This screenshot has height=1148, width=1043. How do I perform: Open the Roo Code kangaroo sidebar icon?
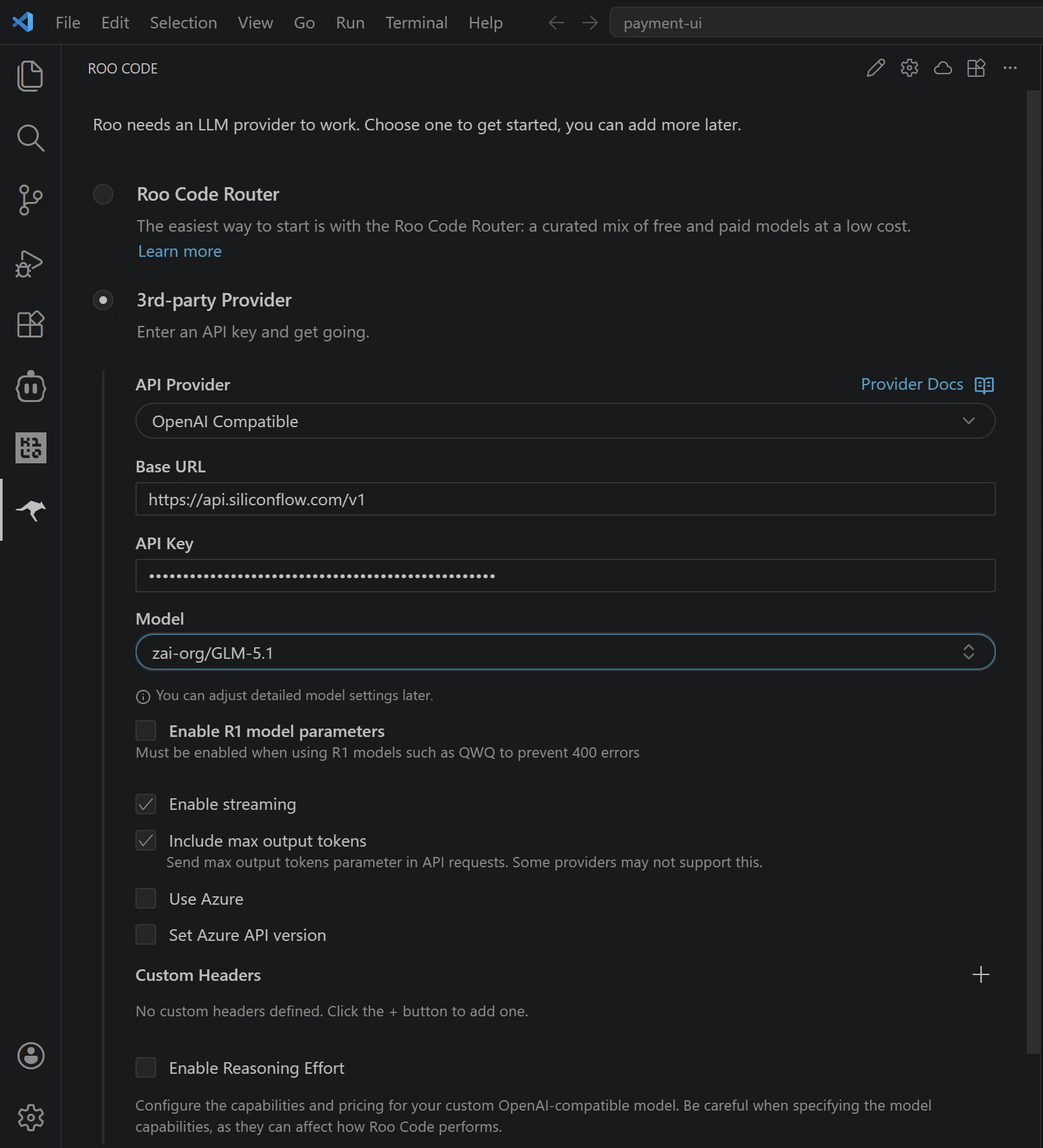pos(30,510)
